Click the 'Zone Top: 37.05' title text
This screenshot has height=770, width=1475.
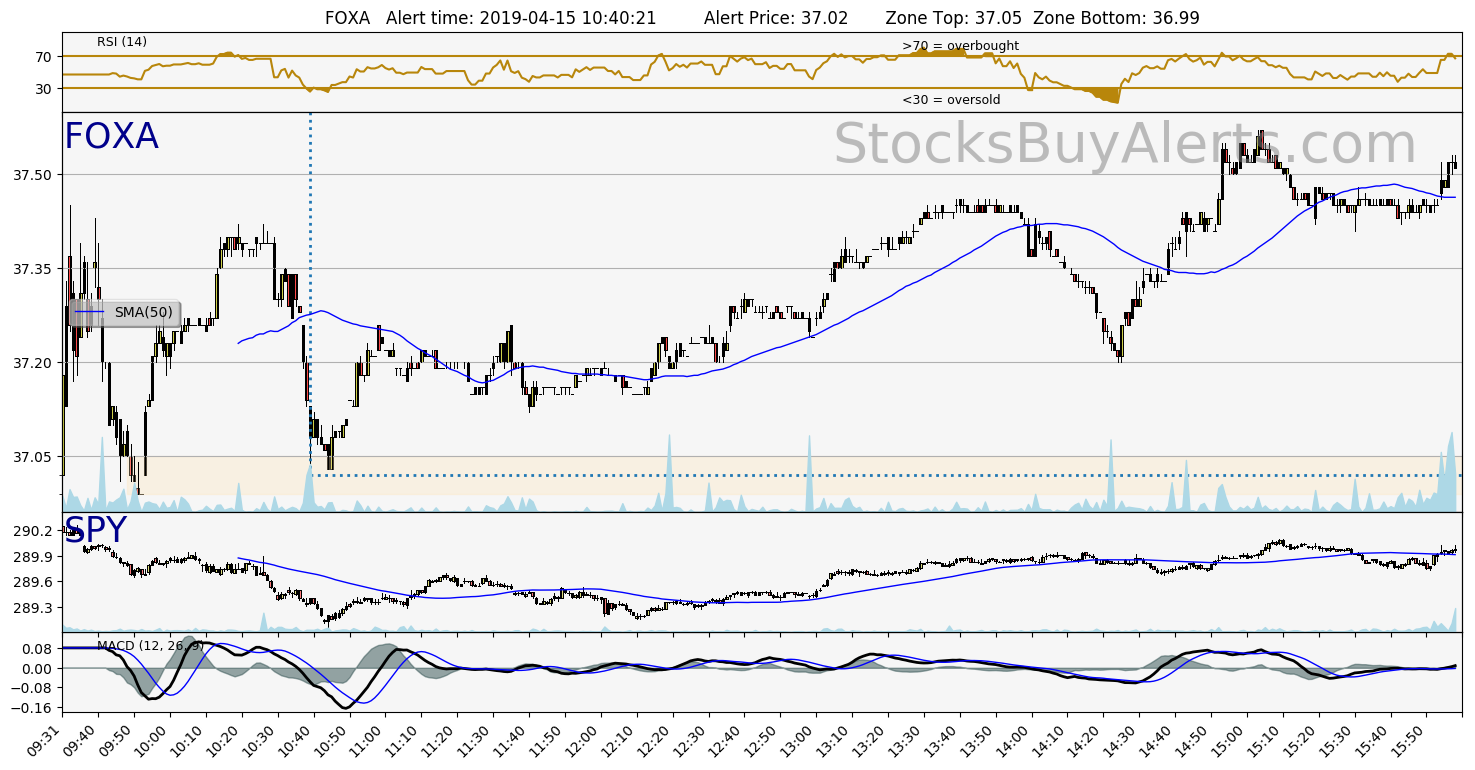click(954, 18)
